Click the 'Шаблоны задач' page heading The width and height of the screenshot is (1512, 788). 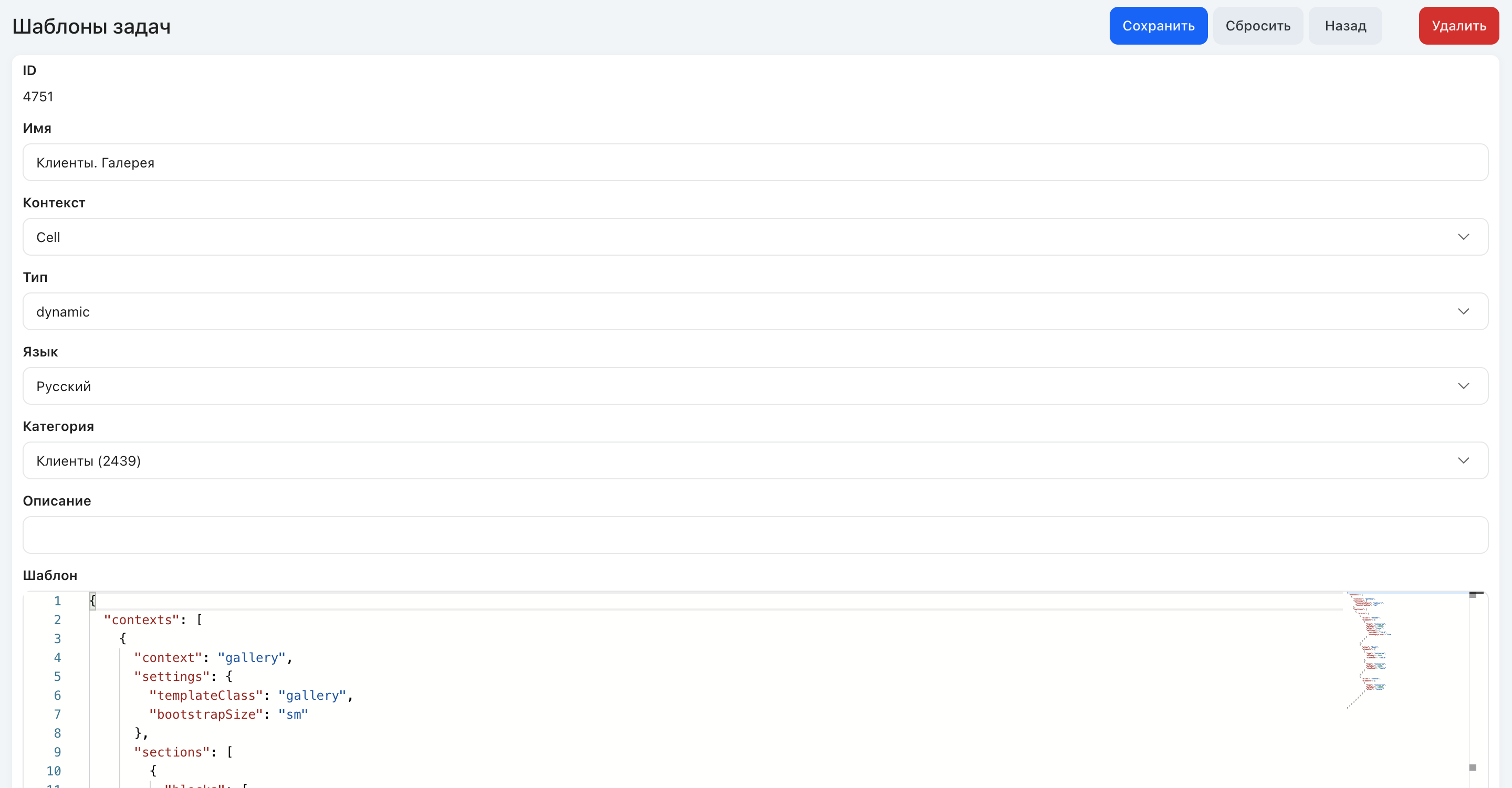[x=91, y=26]
